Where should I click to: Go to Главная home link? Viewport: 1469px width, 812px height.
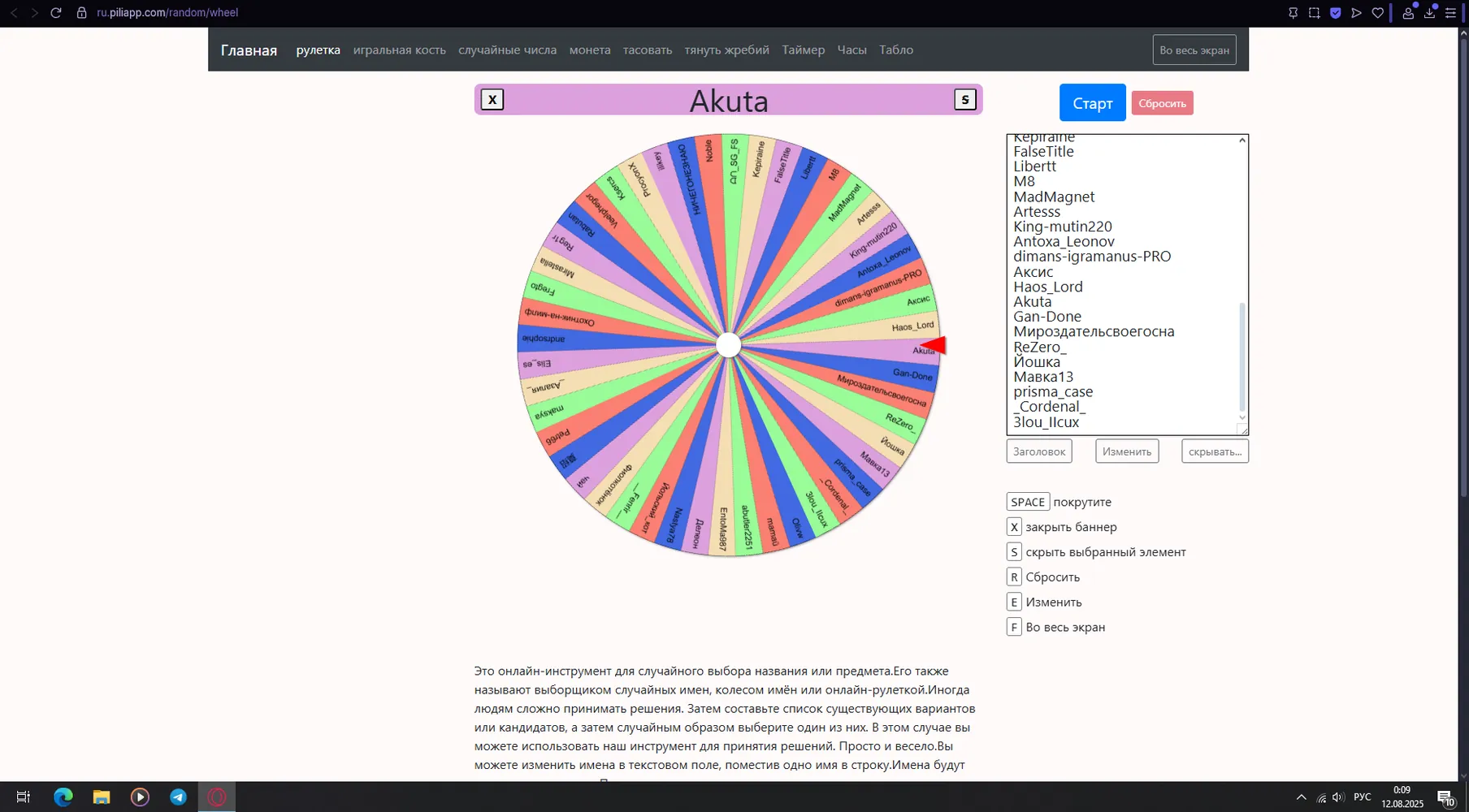coord(249,50)
